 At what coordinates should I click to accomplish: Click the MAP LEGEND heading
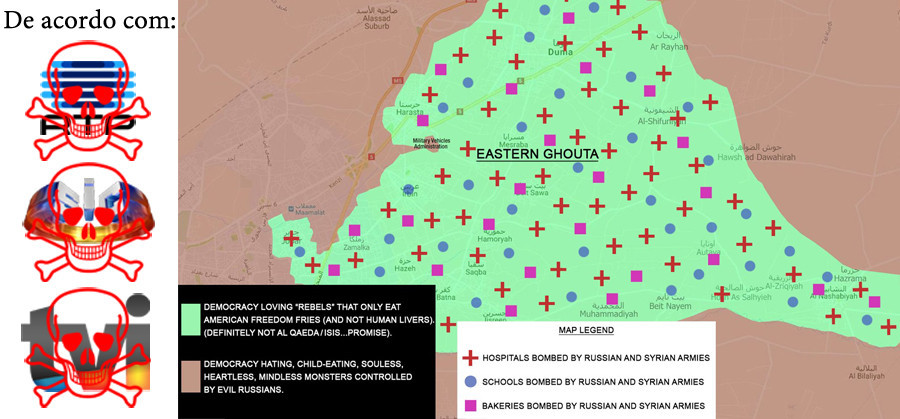point(587,331)
